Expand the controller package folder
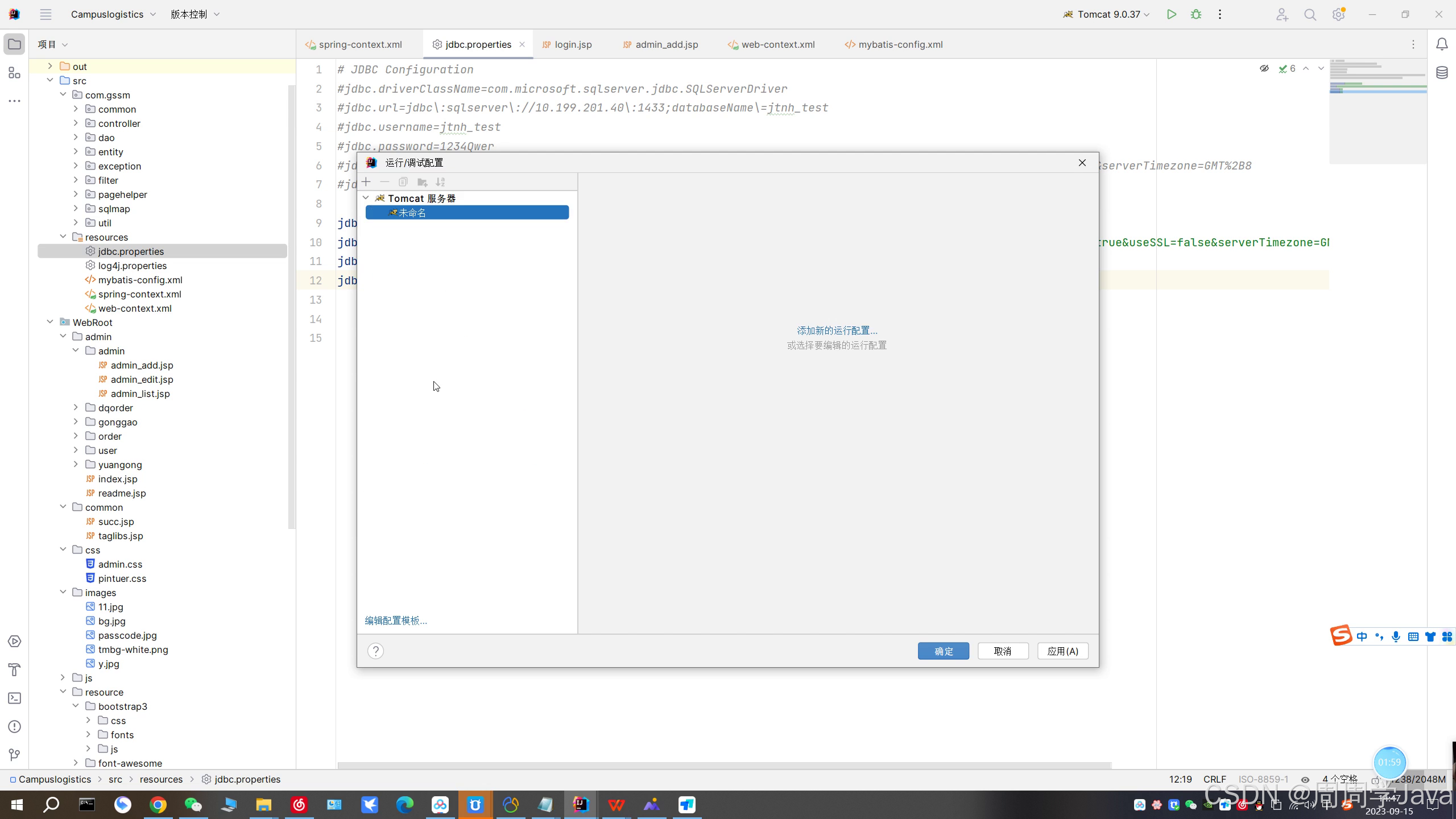Screen dimensions: 1456x819 (x=76, y=123)
